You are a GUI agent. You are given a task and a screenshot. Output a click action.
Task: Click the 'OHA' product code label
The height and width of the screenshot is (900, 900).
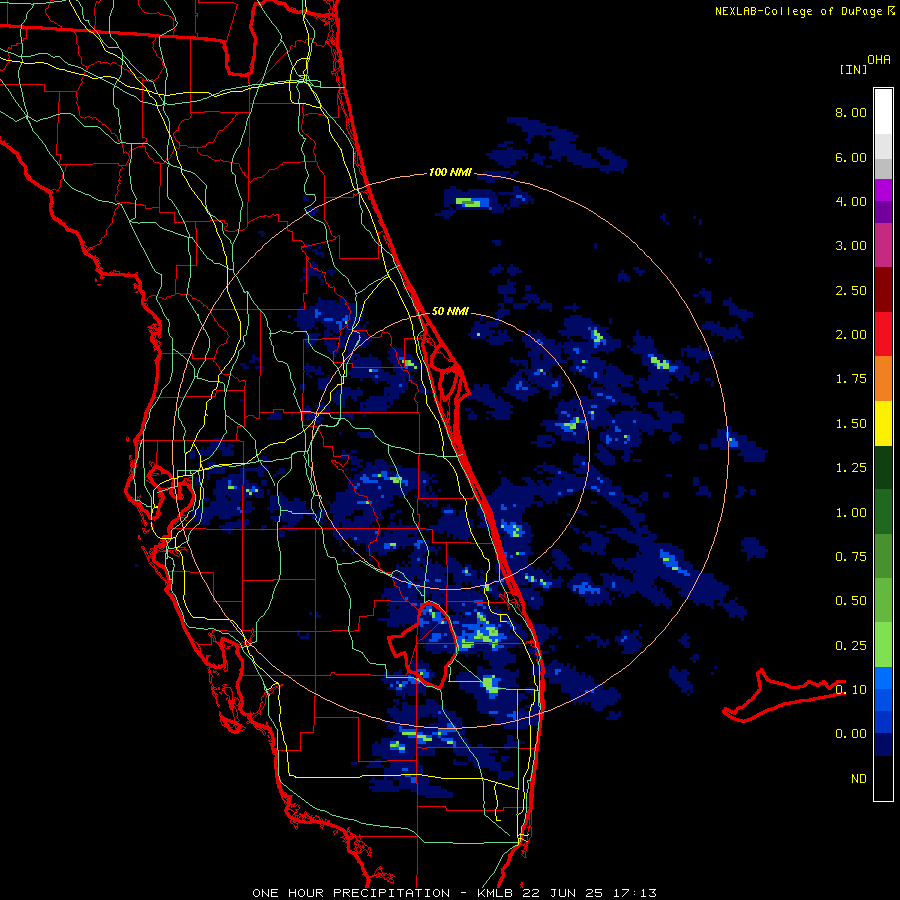pos(879,60)
